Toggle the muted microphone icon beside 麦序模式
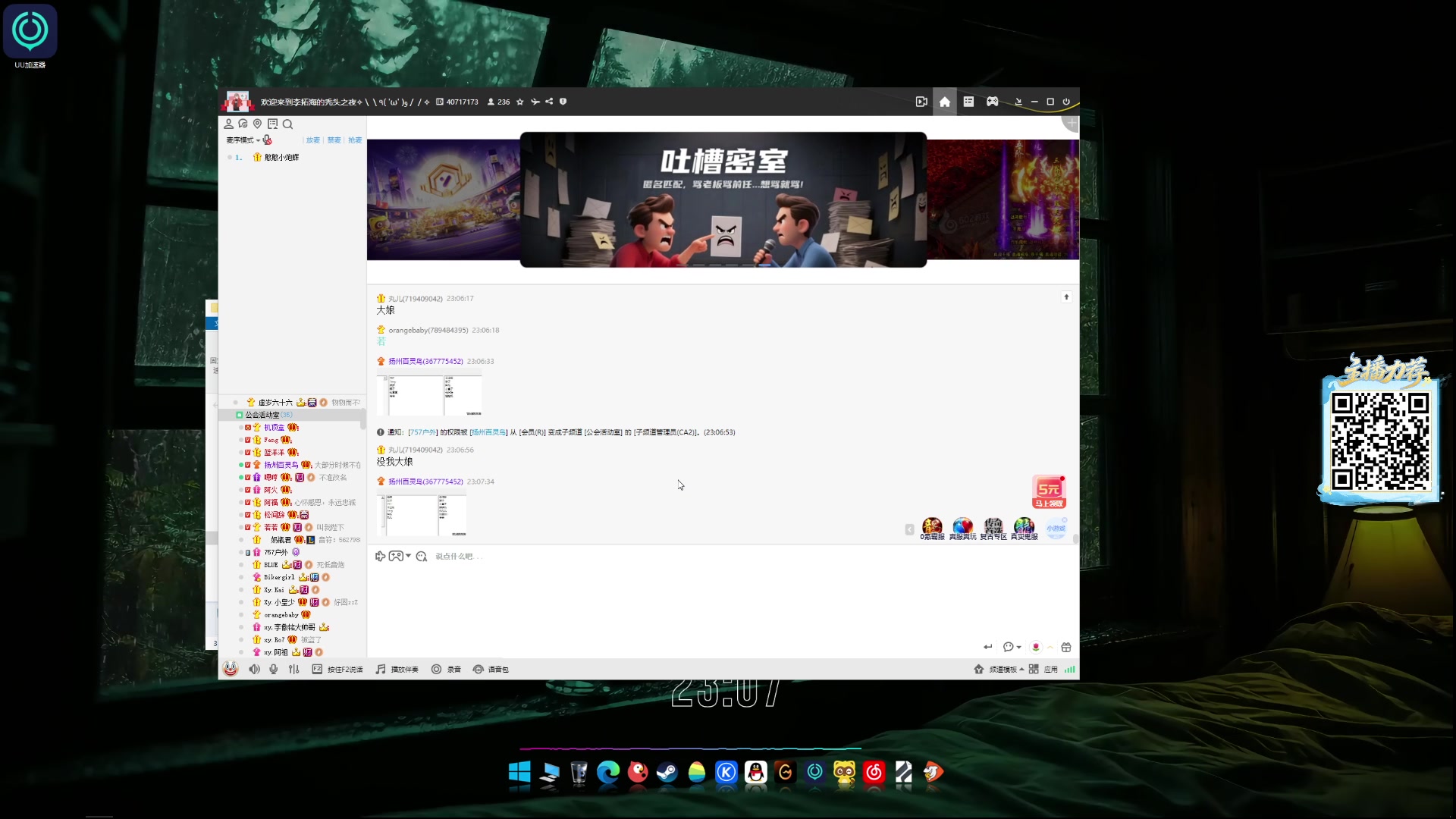The image size is (1456, 819). click(268, 140)
